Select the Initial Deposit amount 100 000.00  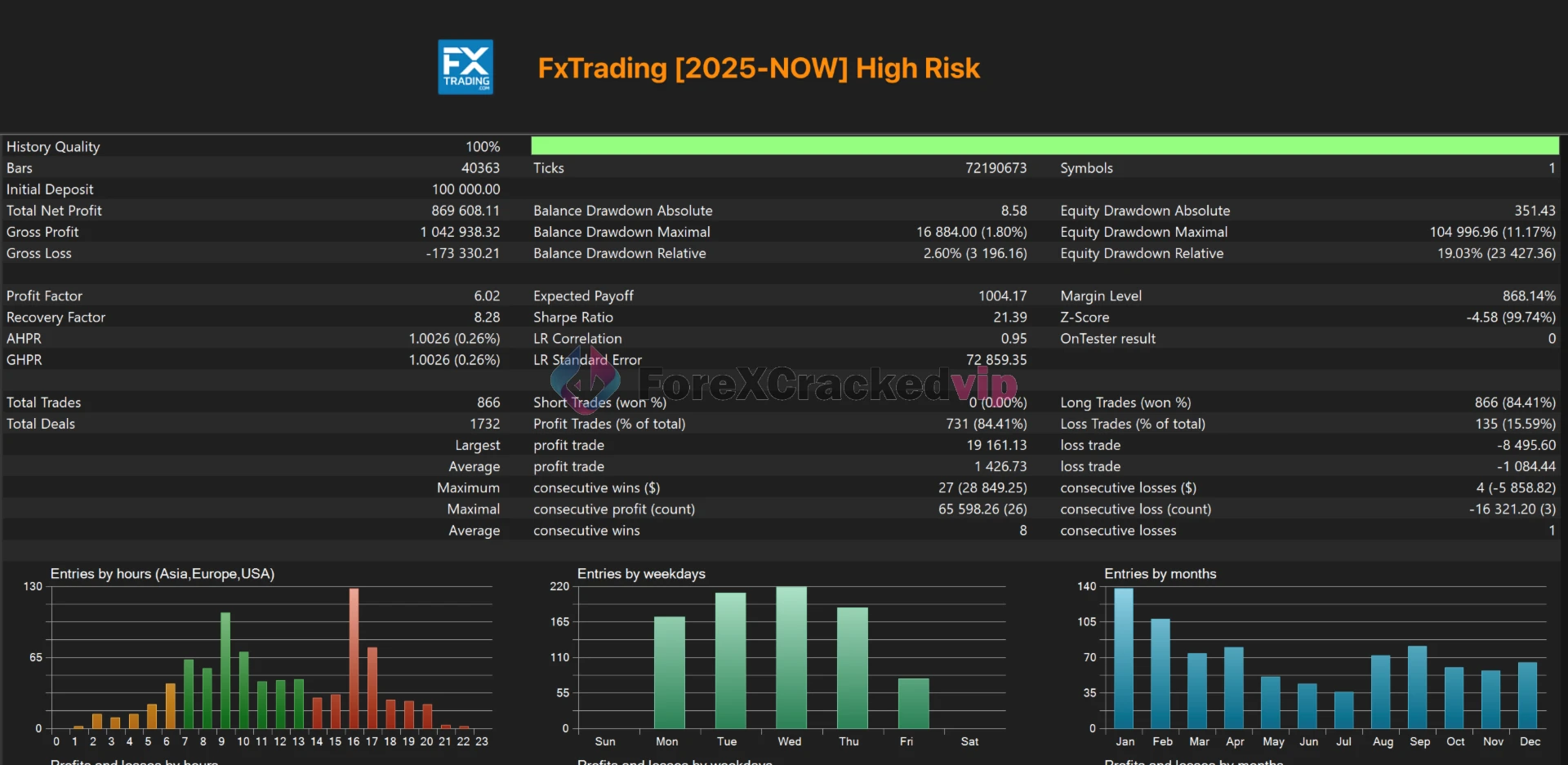(465, 189)
